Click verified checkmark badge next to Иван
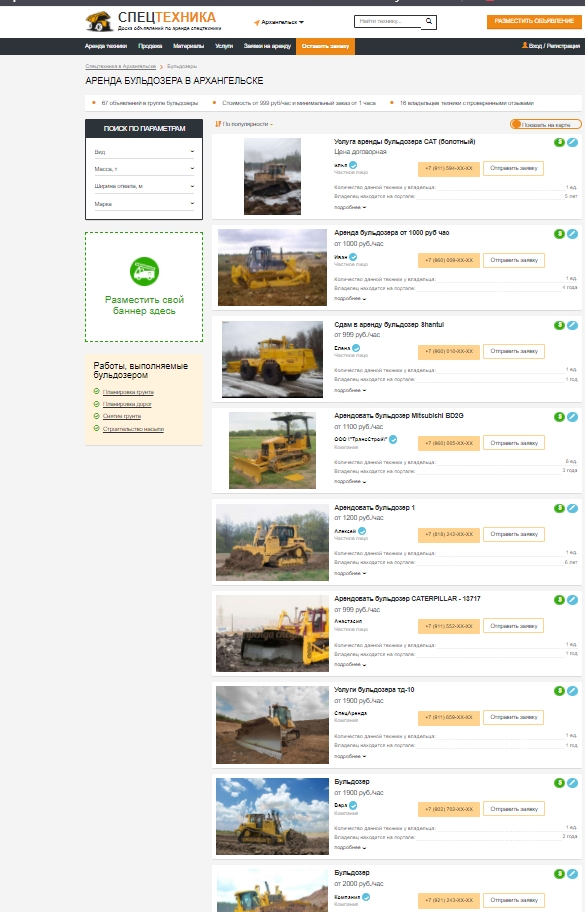 pos(353,256)
